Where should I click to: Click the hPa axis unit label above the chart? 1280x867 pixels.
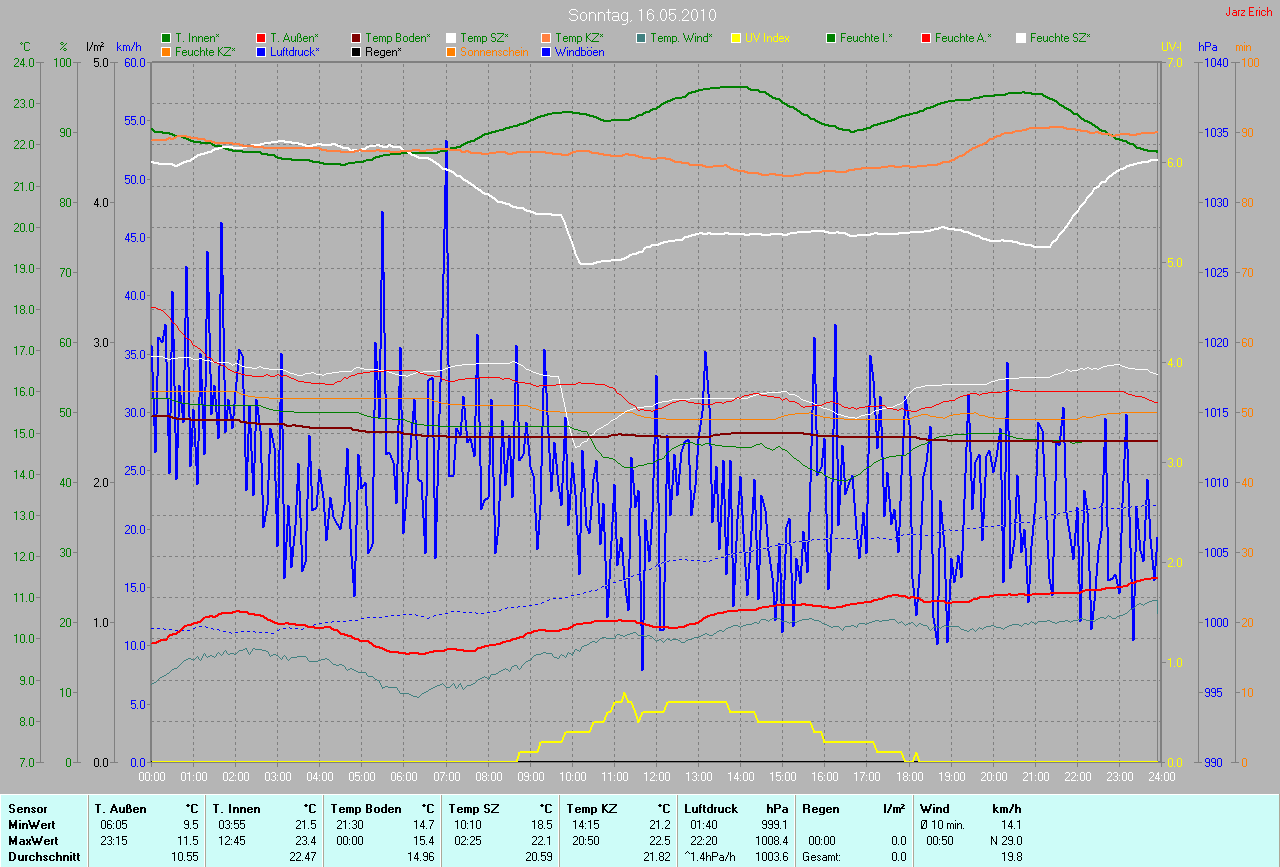tap(1209, 47)
